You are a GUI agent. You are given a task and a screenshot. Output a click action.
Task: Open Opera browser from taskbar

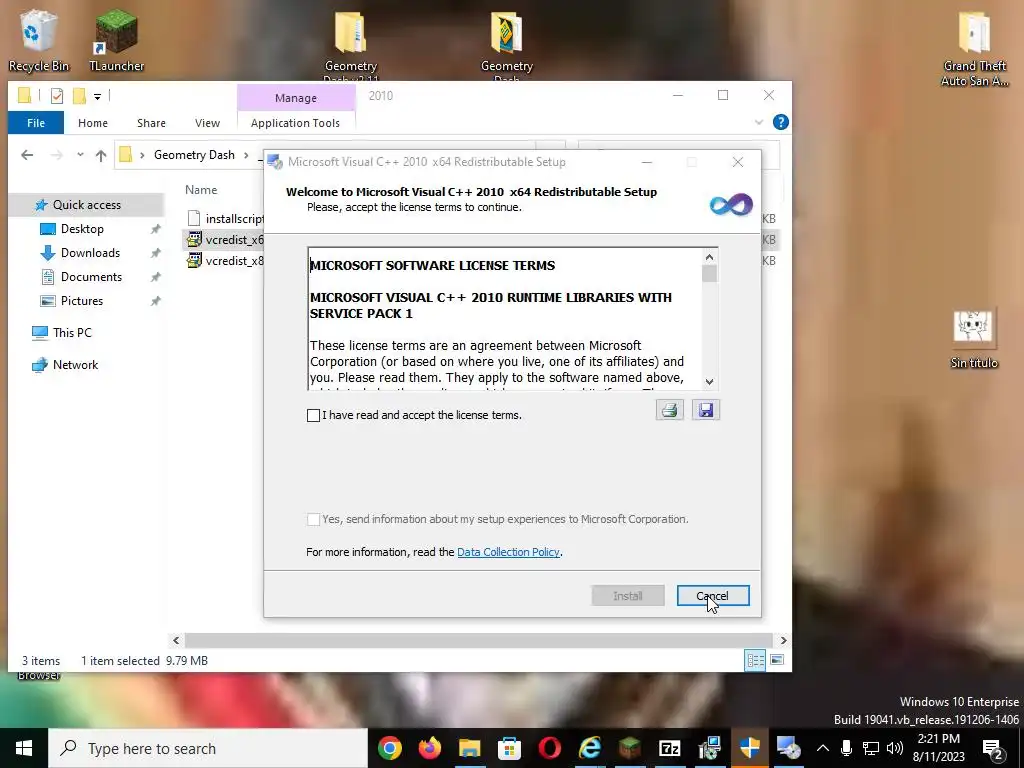pos(549,748)
